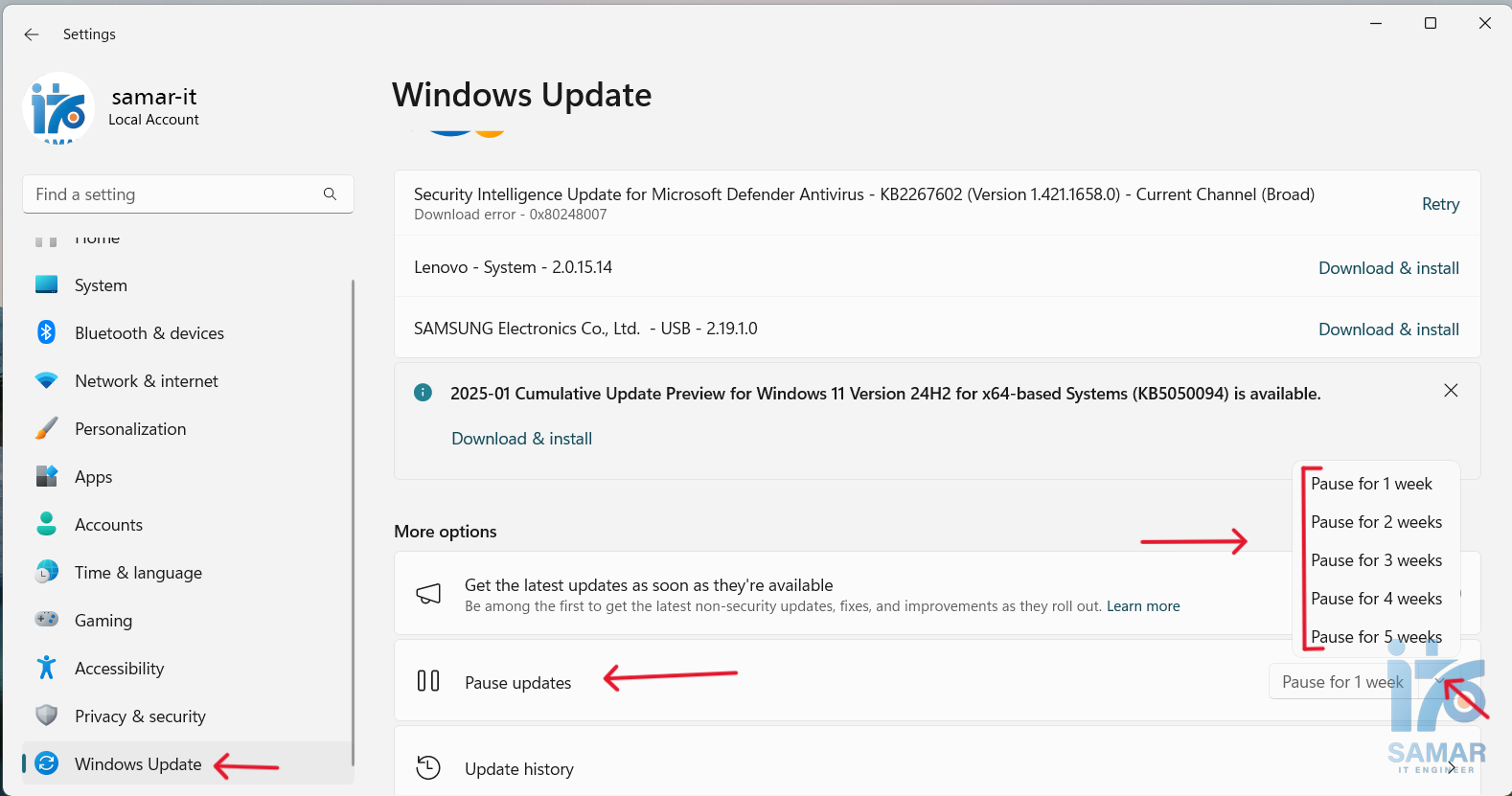Click the Find a setting search box
The width and height of the screenshot is (1512, 796).
[x=172, y=194]
